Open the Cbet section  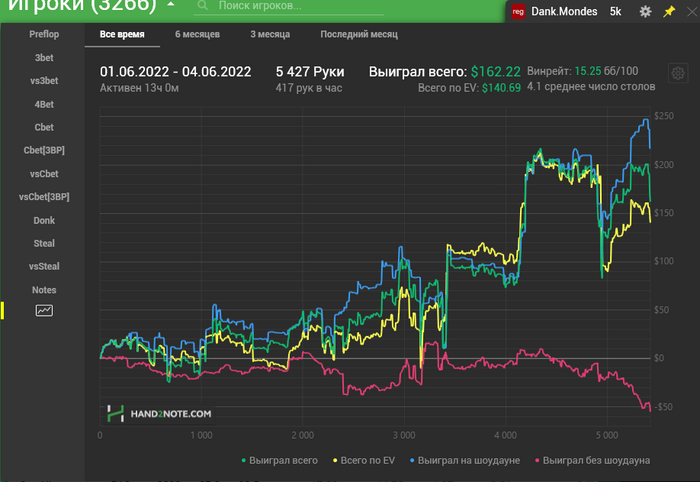[x=44, y=127]
